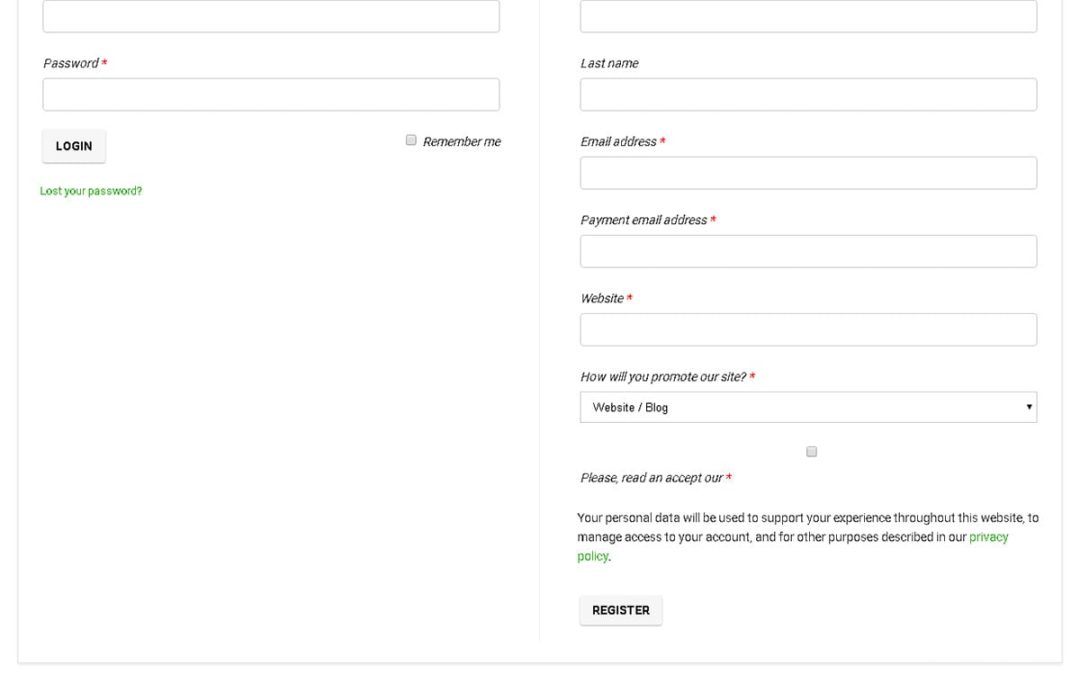Click into the Website text field
Image resolution: width=1080 pixels, height=675 pixels.
pyautogui.click(x=808, y=330)
